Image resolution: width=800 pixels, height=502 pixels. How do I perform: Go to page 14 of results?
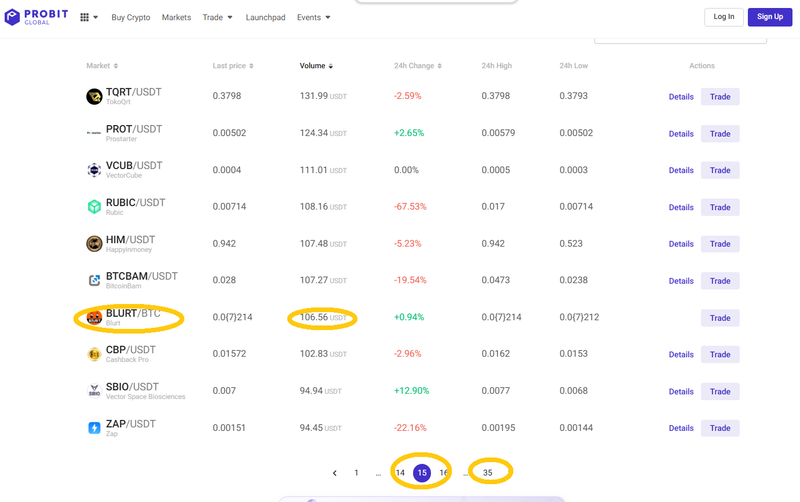tap(400, 473)
